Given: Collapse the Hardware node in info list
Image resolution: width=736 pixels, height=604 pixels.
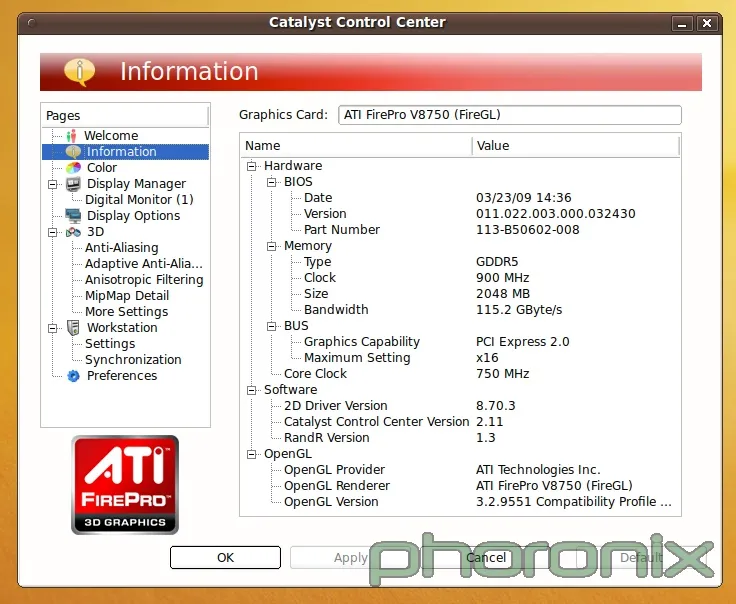Looking at the screenshot, I should click(252, 166).
